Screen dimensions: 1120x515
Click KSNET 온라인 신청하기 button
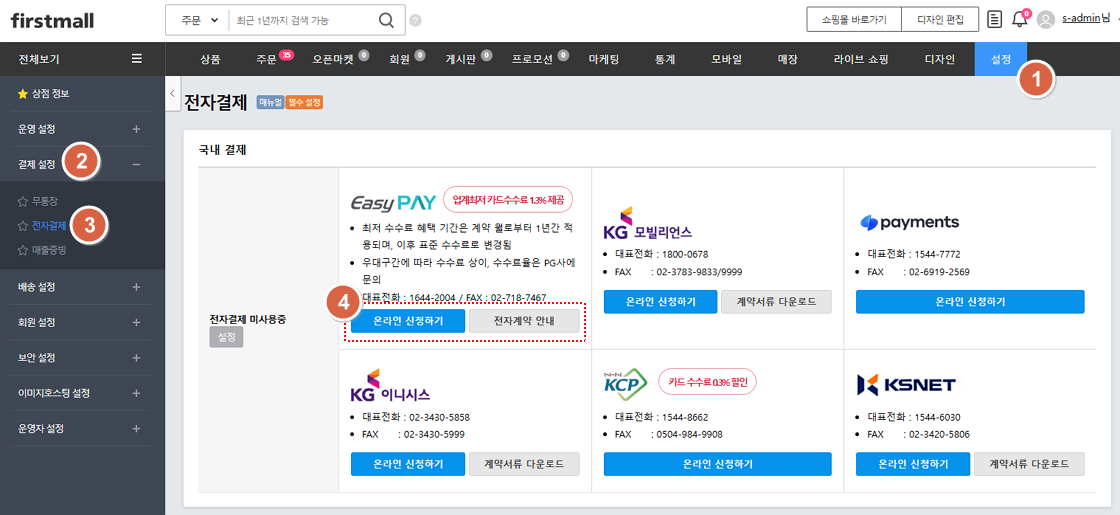pyautogui.click(x=913, y=464)
